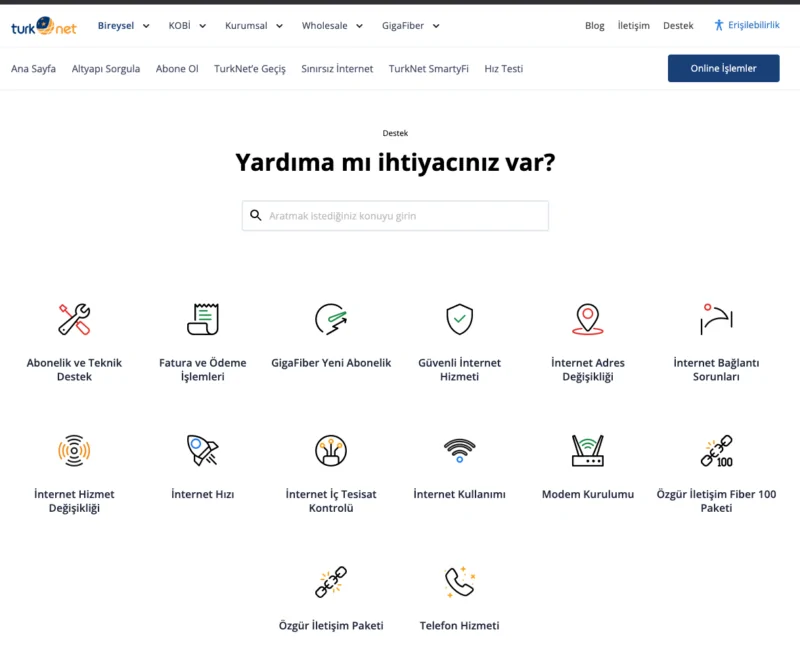
Task: Open the Blog link
Action: [594, 26]
